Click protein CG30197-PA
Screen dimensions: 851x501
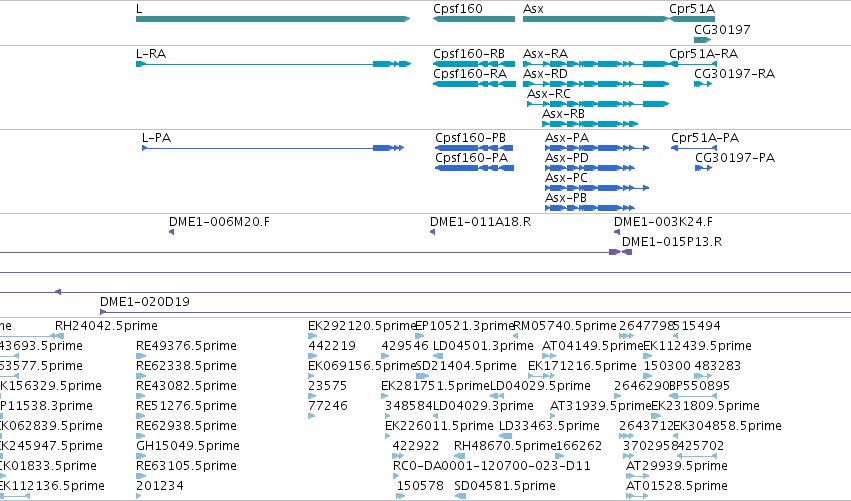pyautogui.click(x=703, y=168)
